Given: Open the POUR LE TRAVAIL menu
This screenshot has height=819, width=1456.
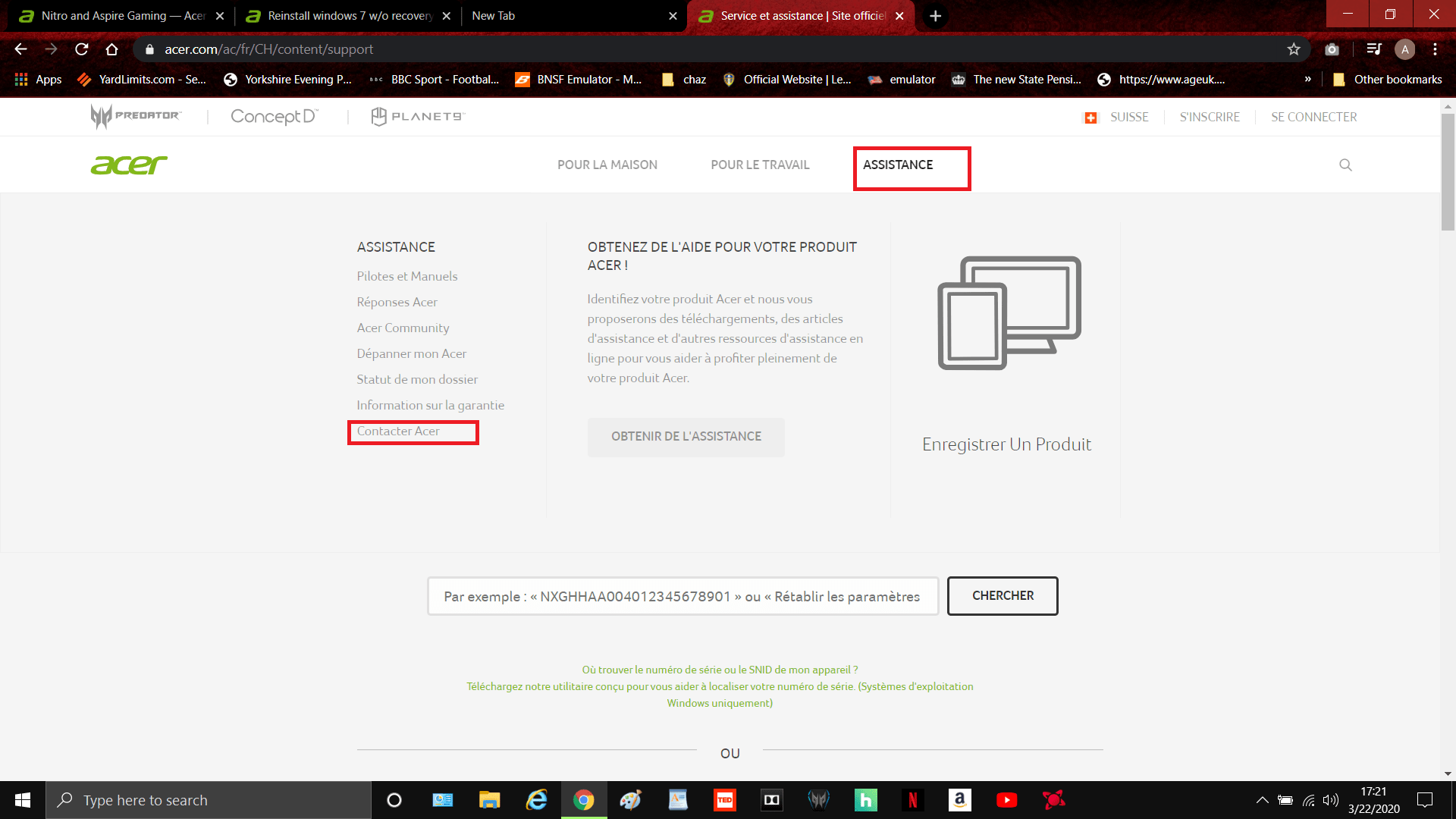Looking at the screenshot, I should point(760,165).
